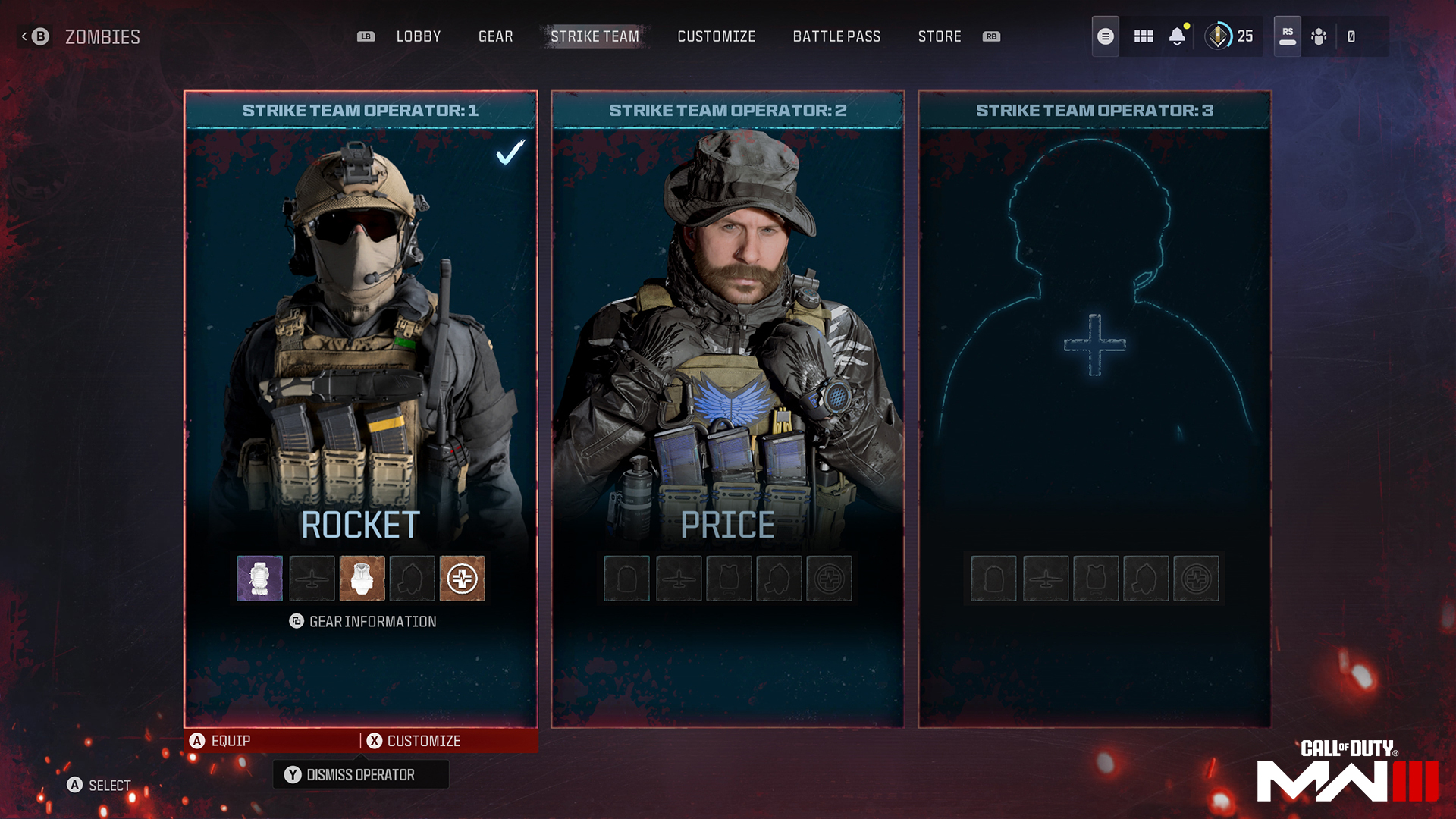Select the armor vest icon for Rocket
The width and height of the screenshot is (1456, 819).
point(360,578)
